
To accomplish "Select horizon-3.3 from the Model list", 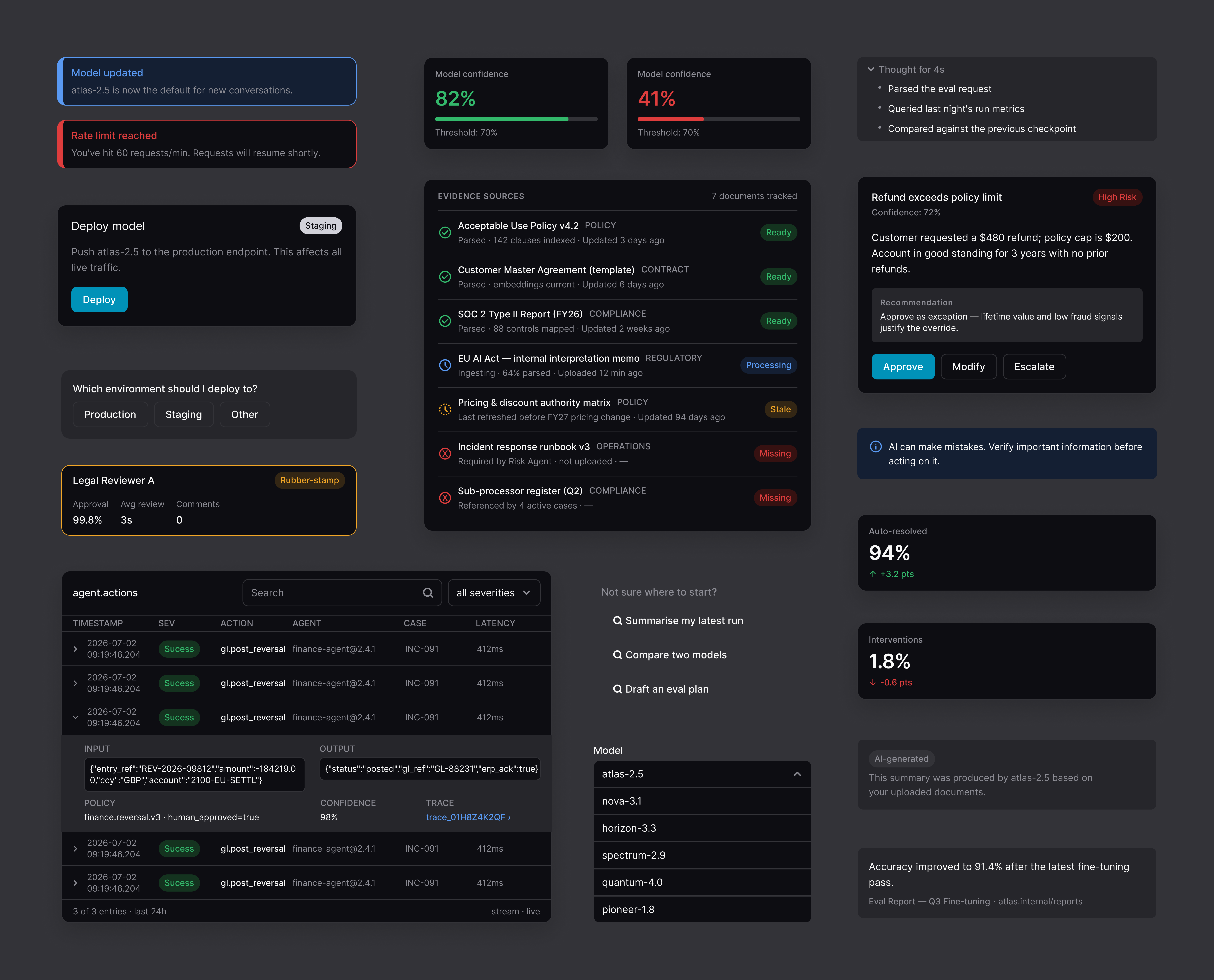I will tap(702, 828).
